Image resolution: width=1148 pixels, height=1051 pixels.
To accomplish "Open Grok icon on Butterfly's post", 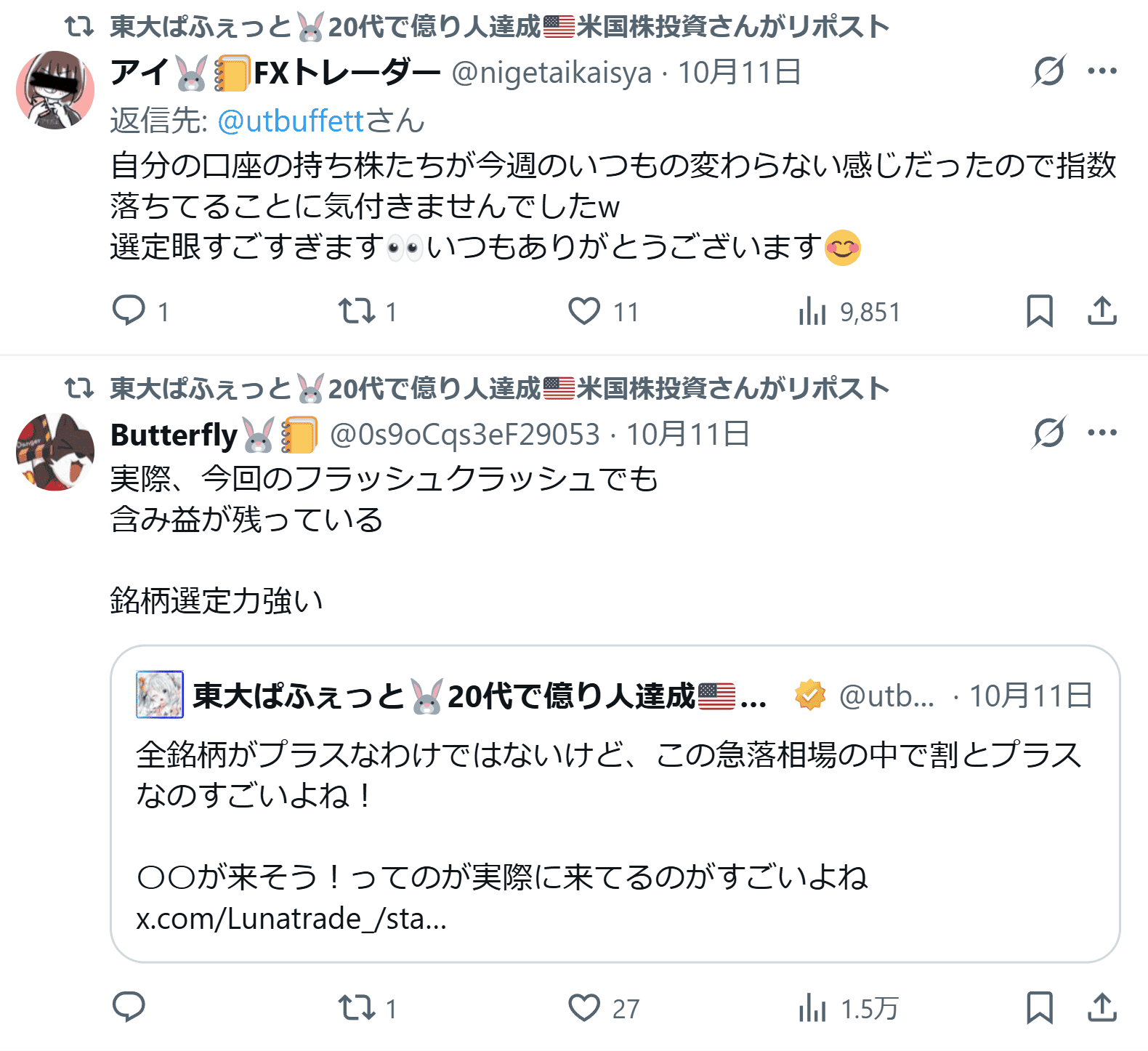I will tap(1048, 433).
